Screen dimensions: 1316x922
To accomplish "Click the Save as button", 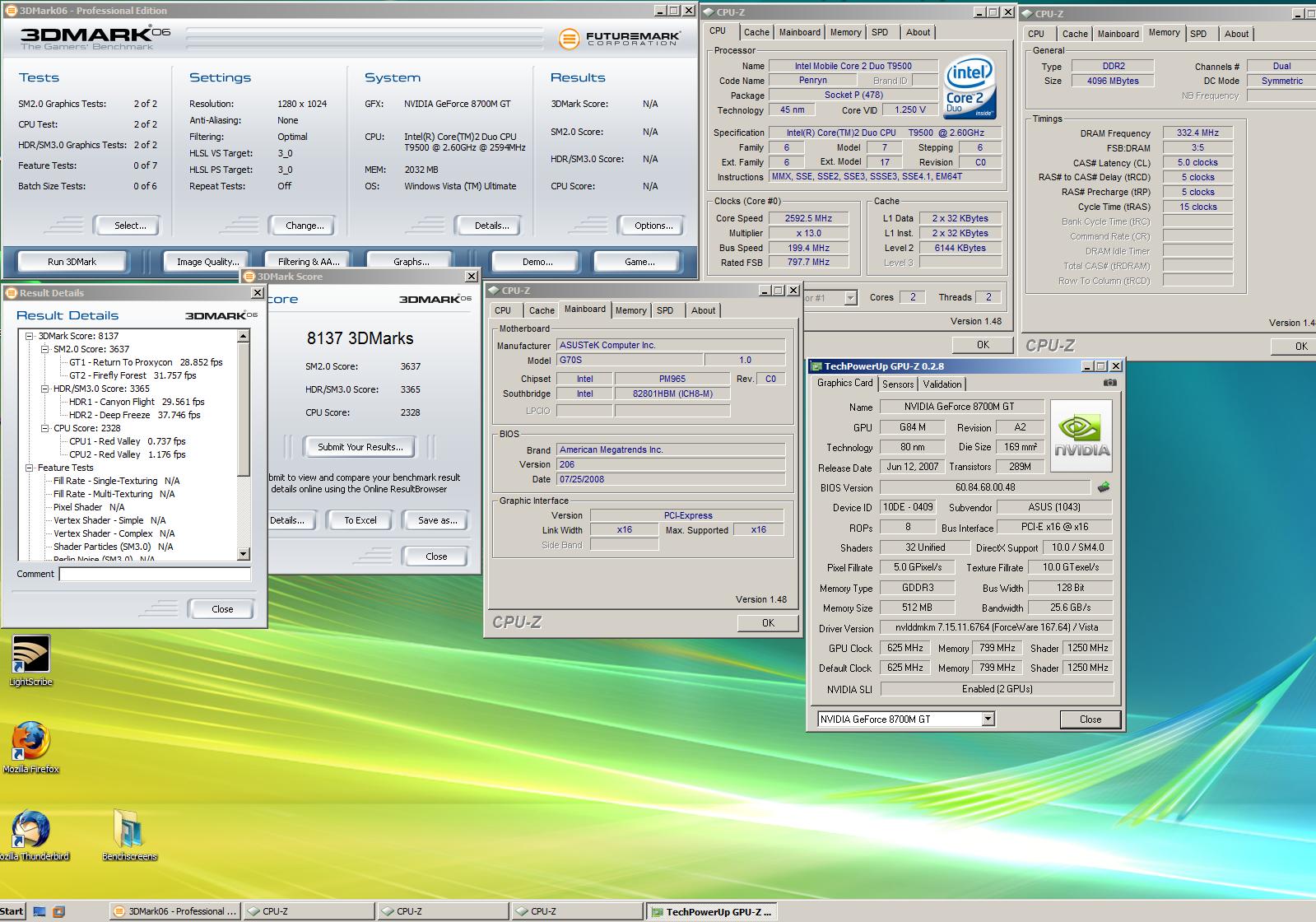I will coord(437,520).
